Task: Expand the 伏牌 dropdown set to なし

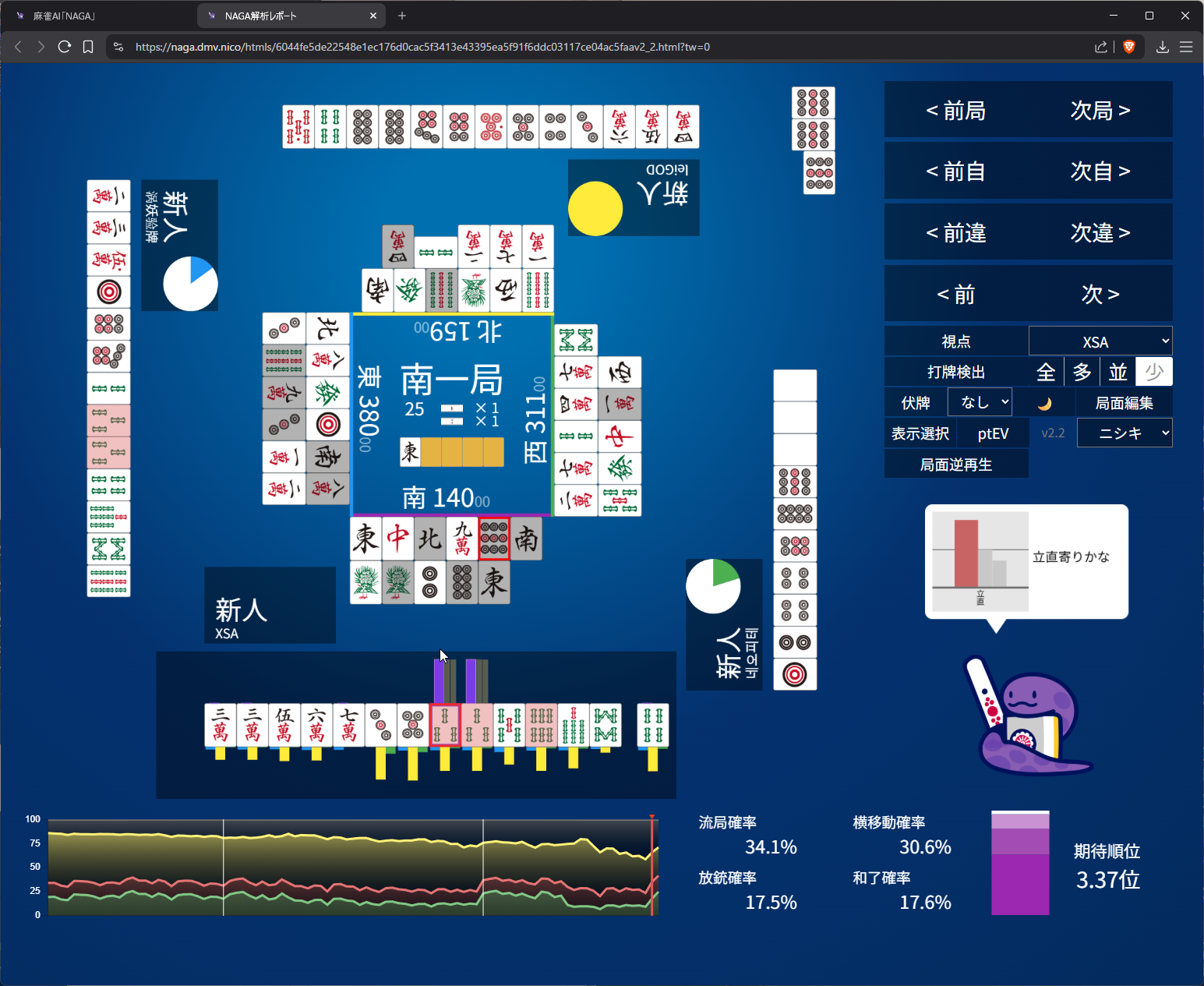Action: [980, 402]
